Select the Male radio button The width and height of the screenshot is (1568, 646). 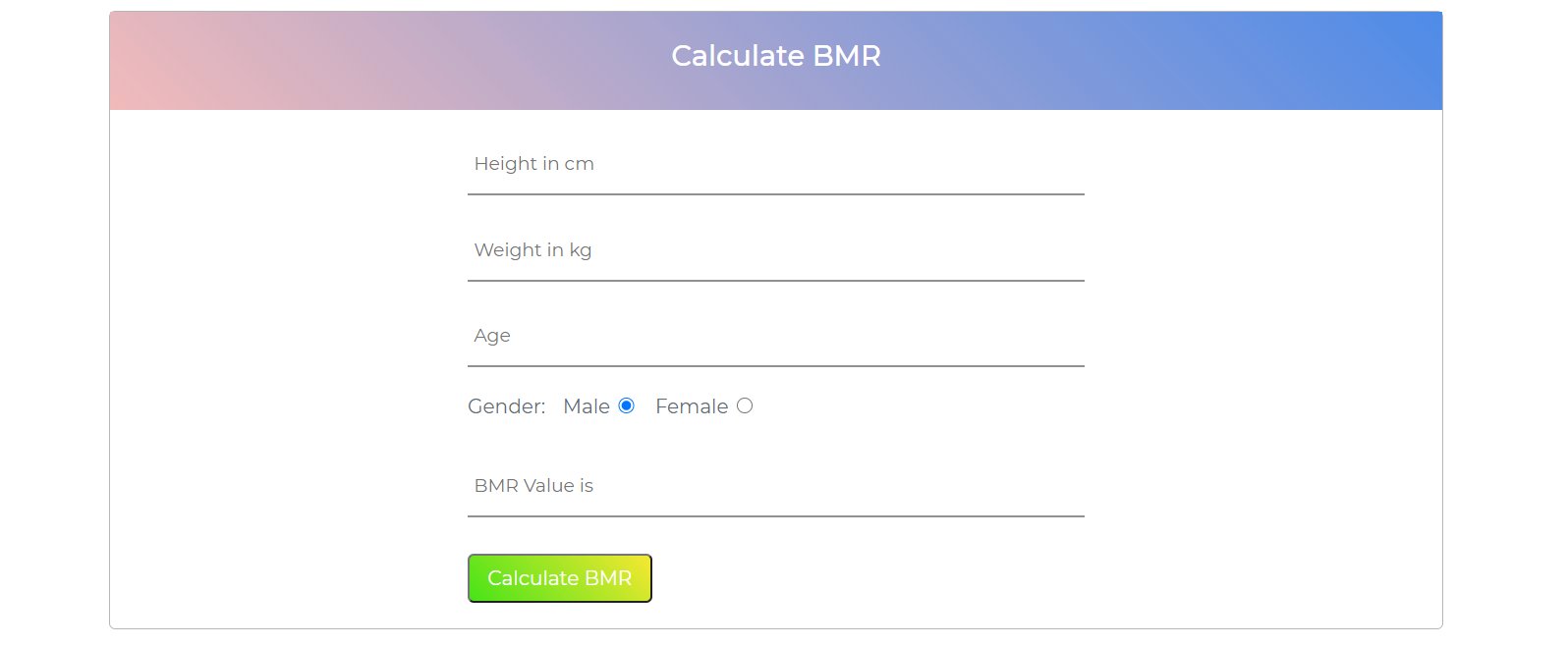626,405
